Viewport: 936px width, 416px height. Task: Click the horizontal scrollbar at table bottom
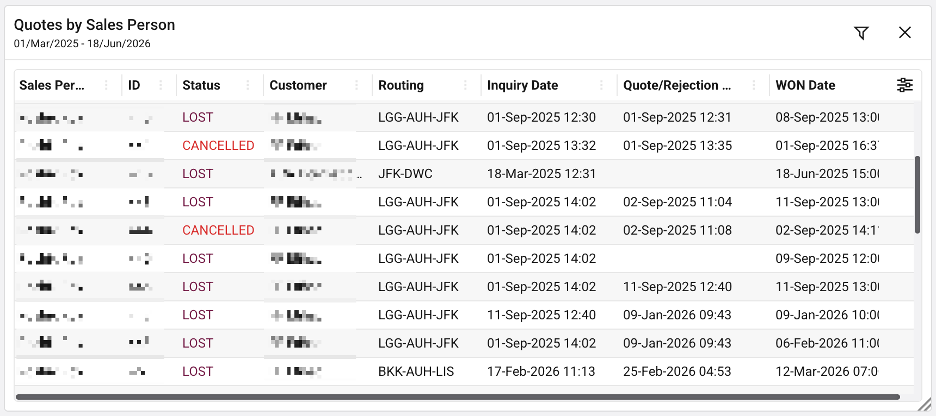click(x=457, y=396)
